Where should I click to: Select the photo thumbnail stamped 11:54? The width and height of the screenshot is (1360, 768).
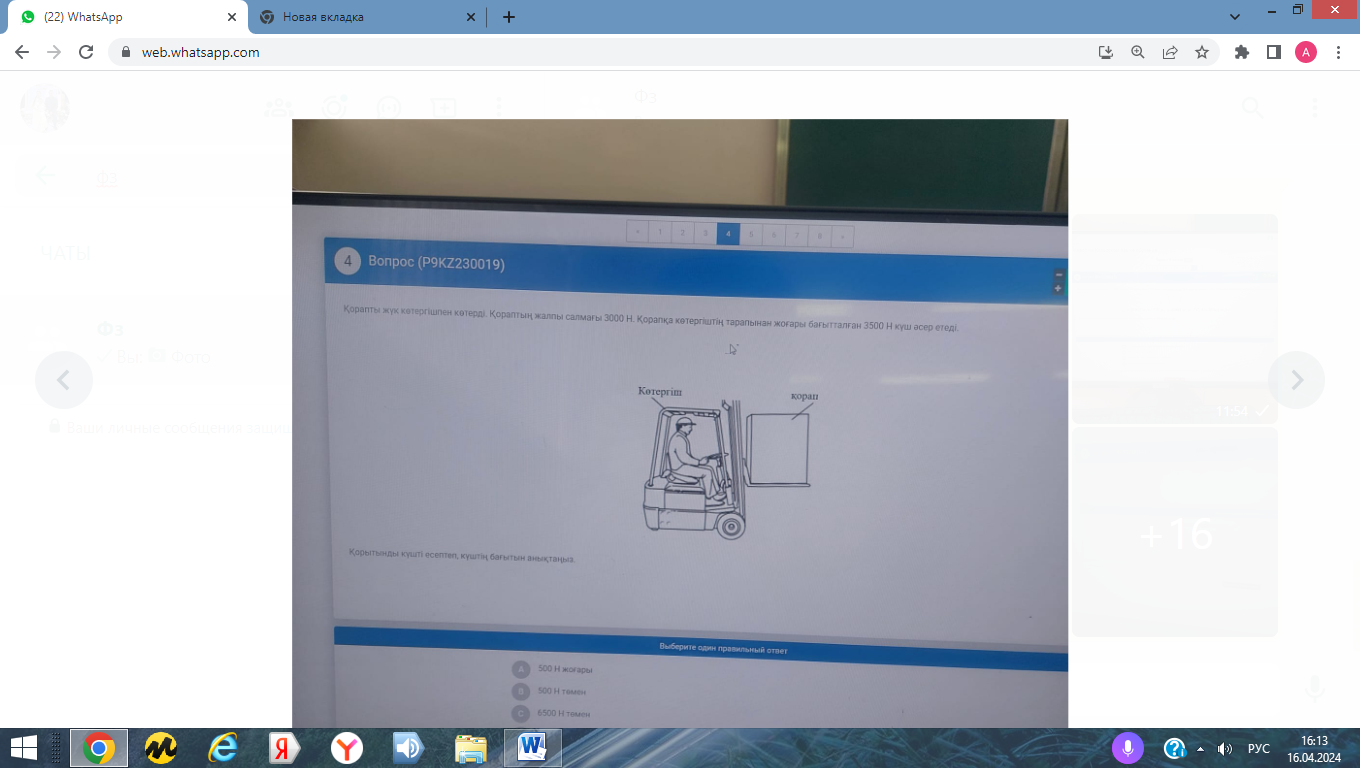click(x=1175, y=319)
